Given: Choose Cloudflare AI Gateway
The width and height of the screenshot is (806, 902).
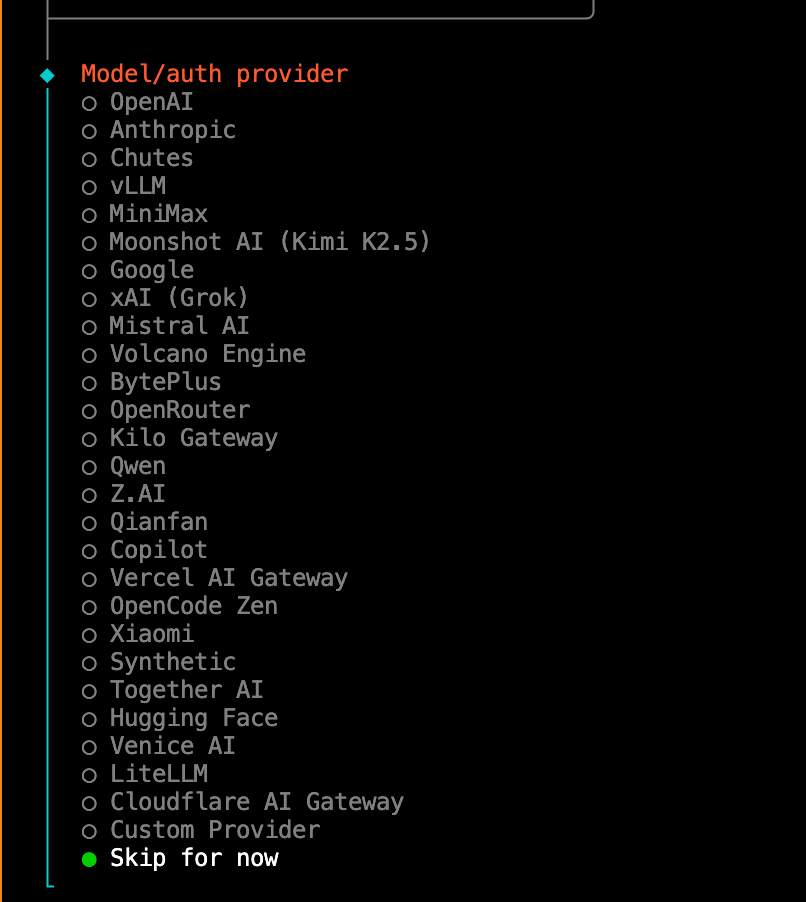Looking at the screenshot, I should (256, 802).
